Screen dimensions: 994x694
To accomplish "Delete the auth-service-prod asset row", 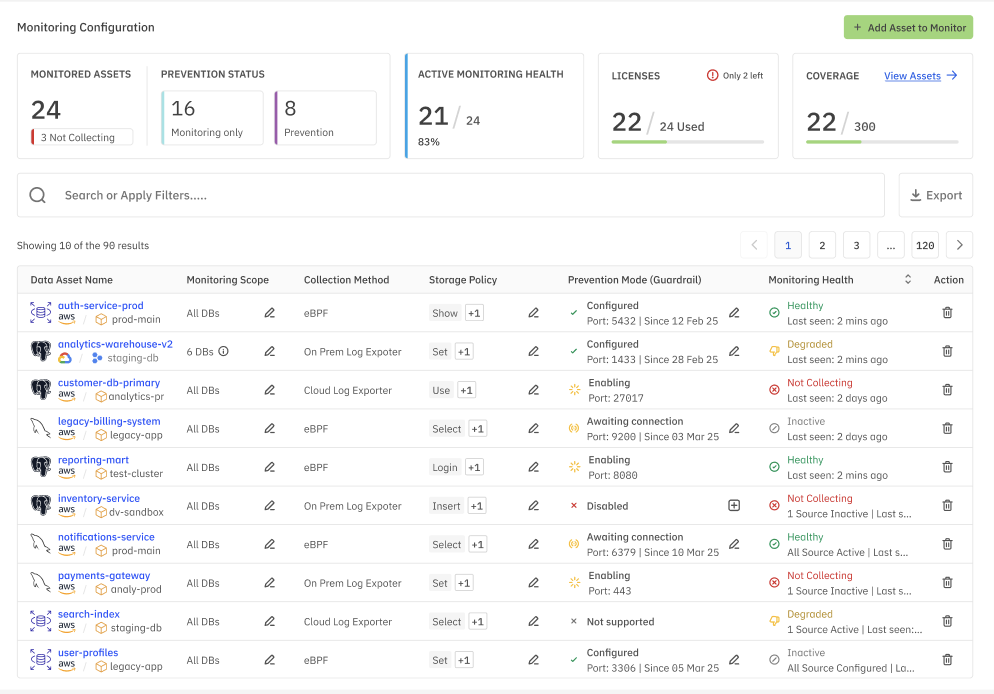I will pos(947,313).
